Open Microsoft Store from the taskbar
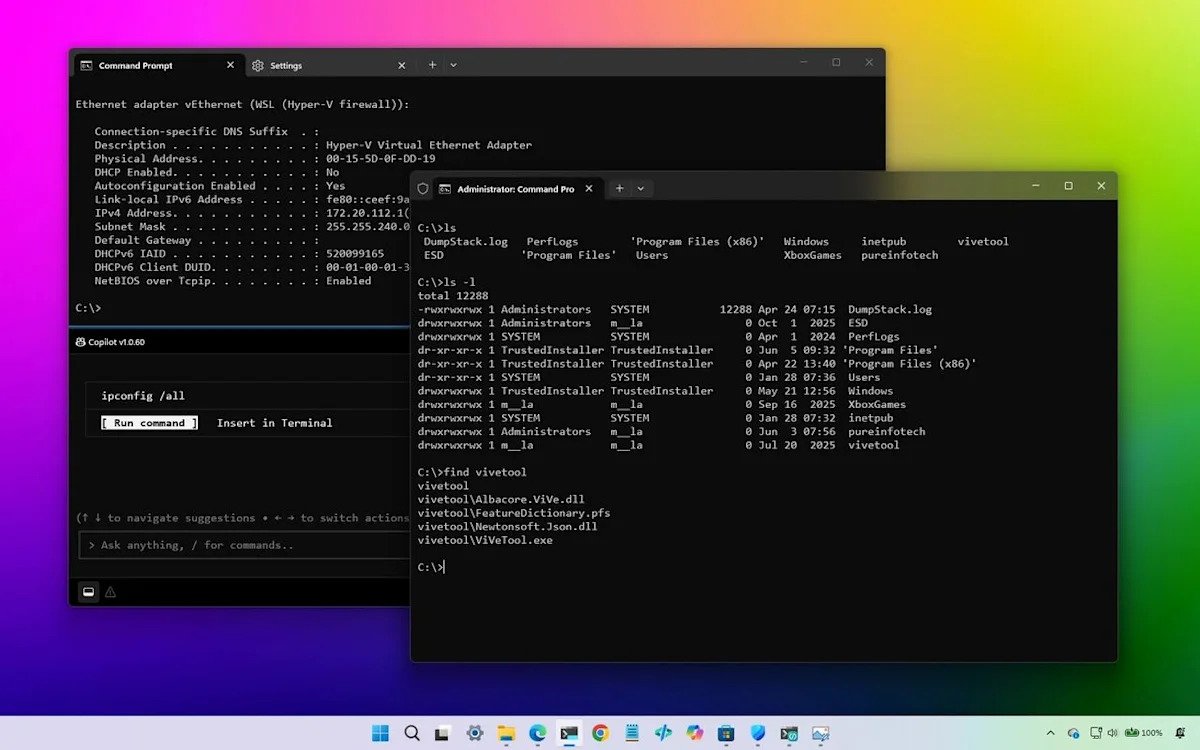This screenshot has height=750, width=1200. pyautogui.click(x=726, y=733)
